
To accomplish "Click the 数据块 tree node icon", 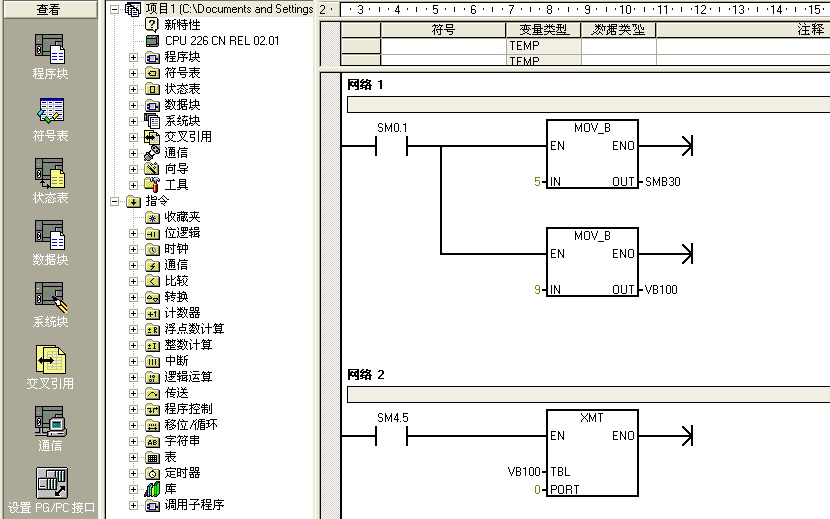I will point(152,105).
